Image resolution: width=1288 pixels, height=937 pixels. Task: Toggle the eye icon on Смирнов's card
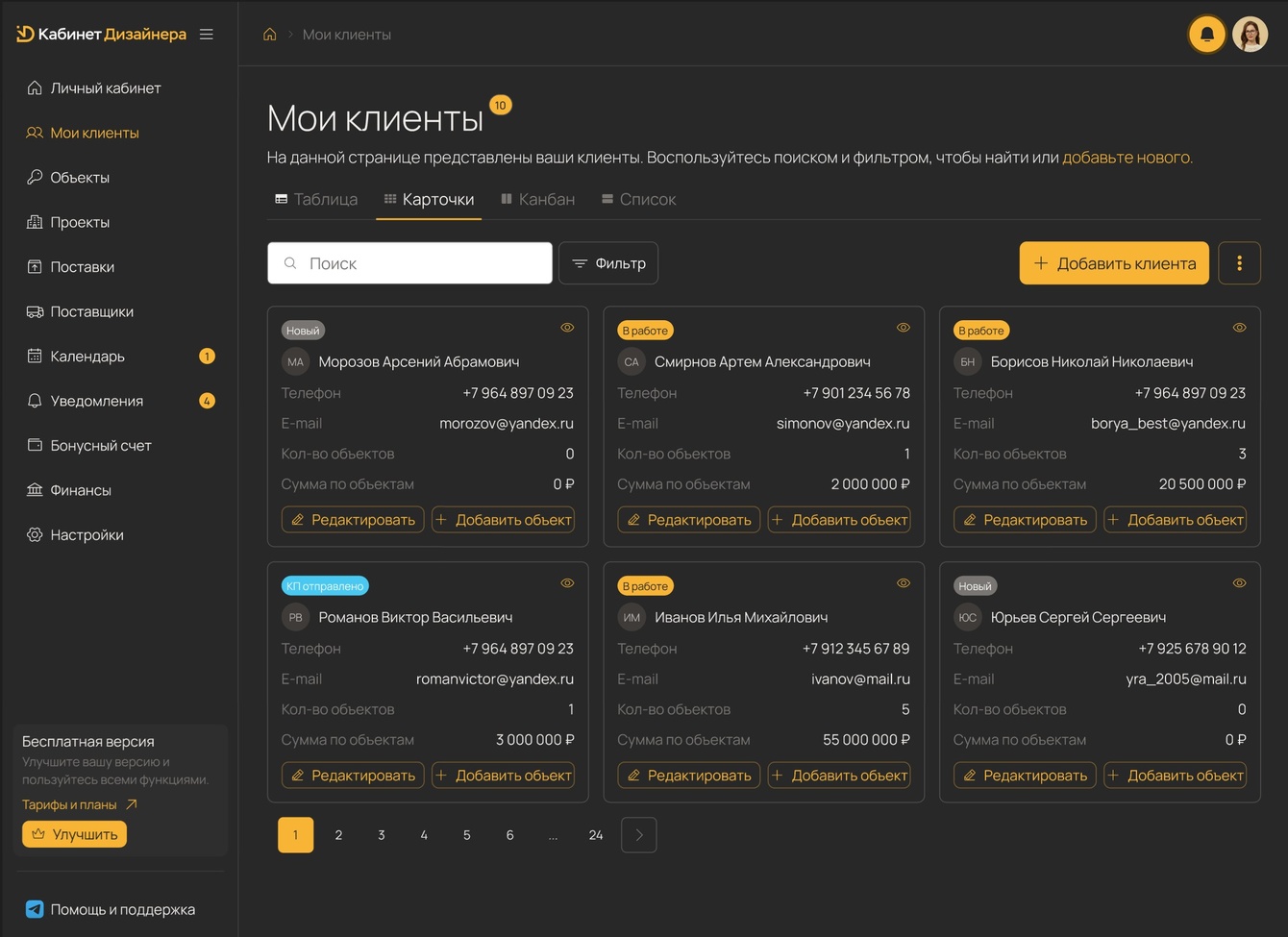point(904,328)
